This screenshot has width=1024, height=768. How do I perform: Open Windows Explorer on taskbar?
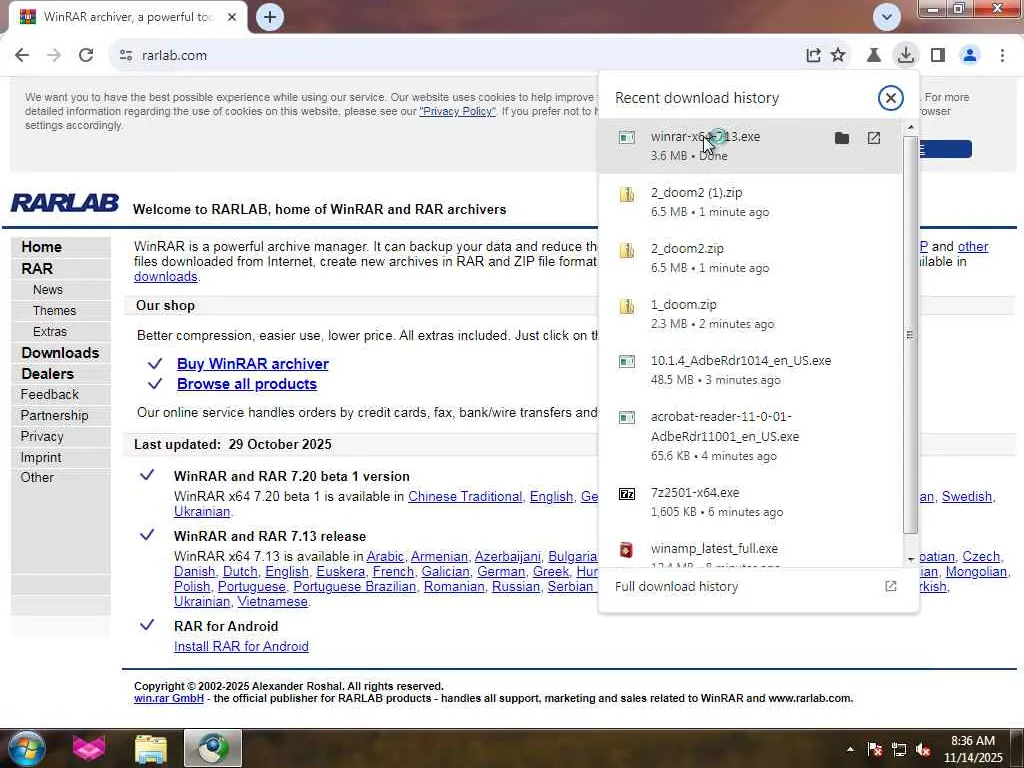pos(151,748)
